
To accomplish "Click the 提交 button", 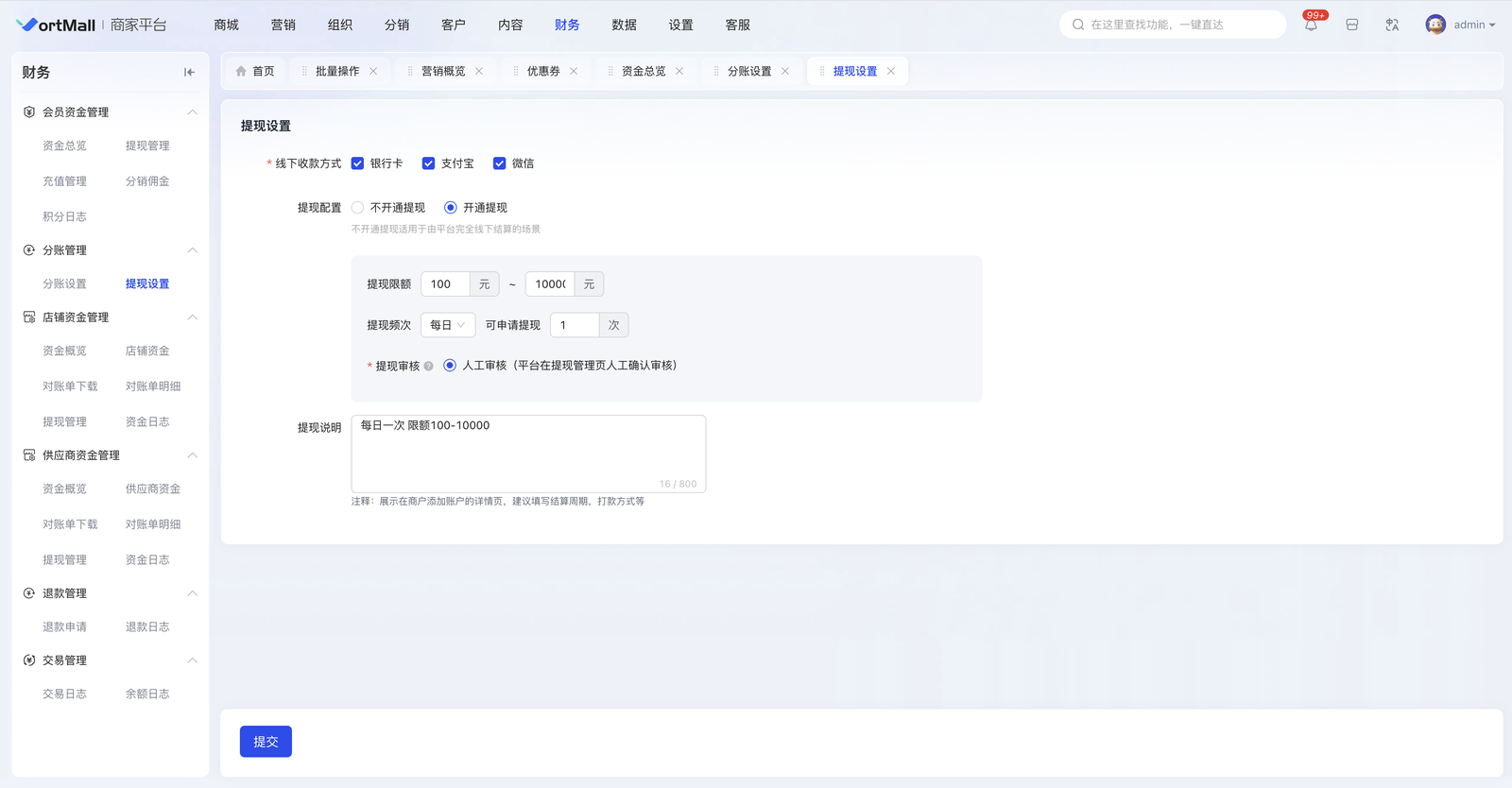I will point(266,742).
